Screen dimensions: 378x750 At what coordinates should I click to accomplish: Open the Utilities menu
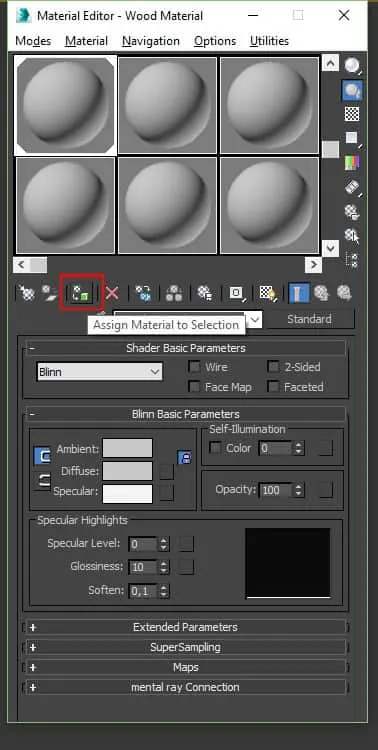pos(269,41)
